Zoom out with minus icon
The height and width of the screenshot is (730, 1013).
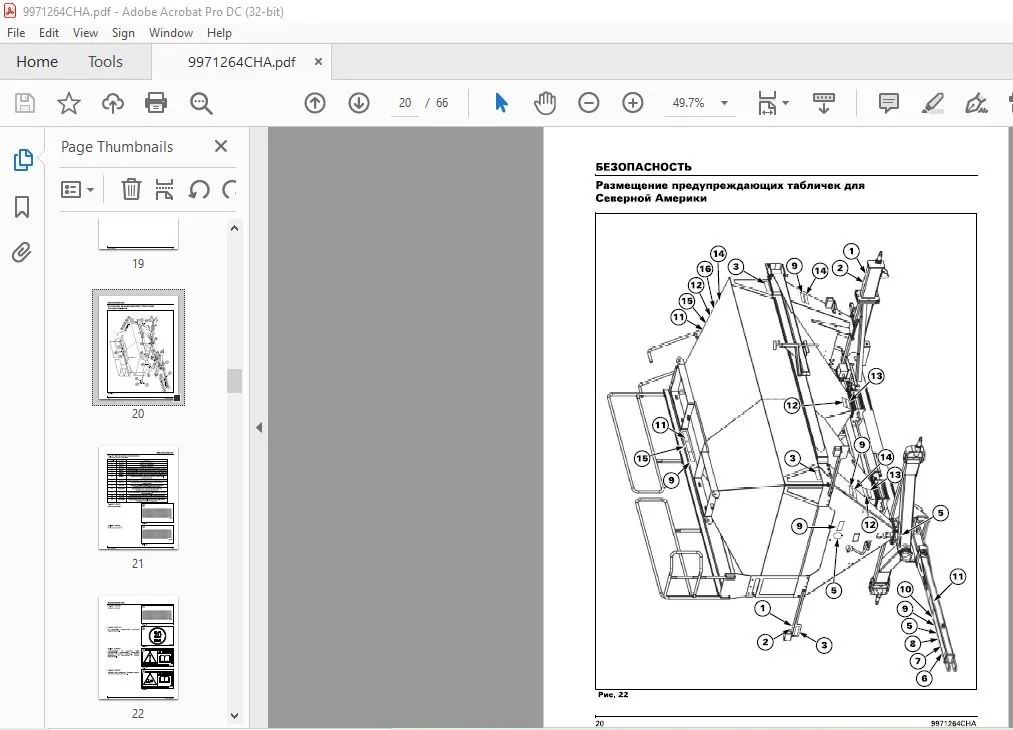(x=589, y=103)
